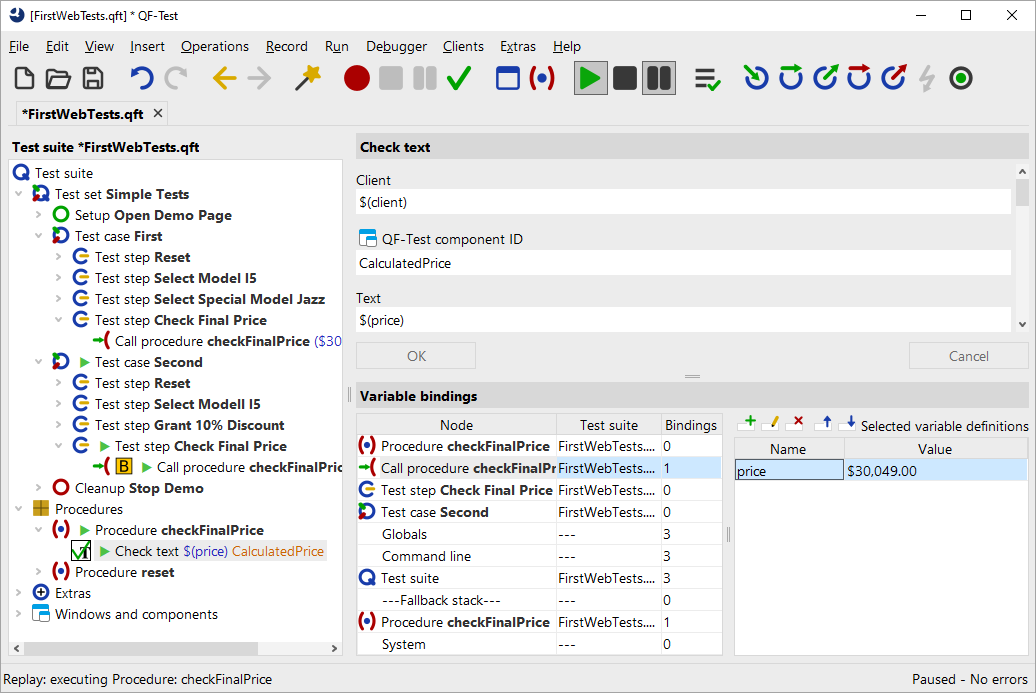The height and width of the screenshot is (693, 1036).
Task: Click the Cancel button
Action: (x=969, y=355)
